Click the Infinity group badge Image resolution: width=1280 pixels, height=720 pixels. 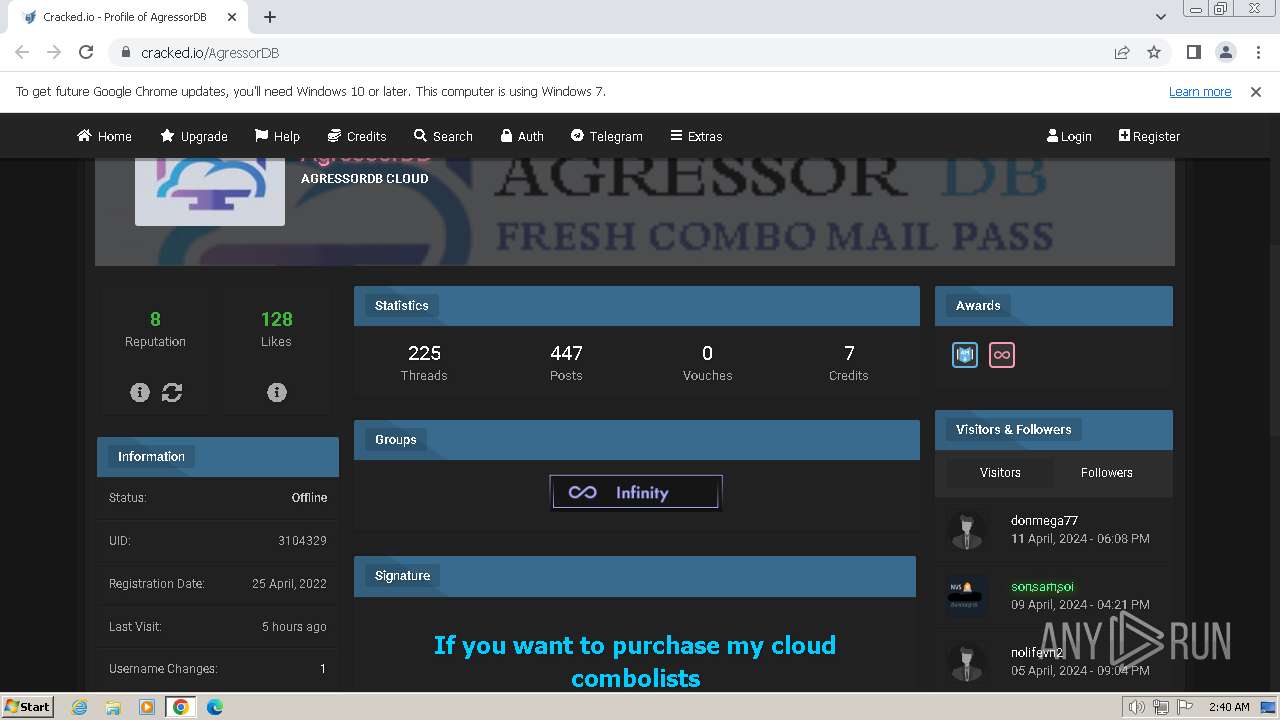tap(636, 492)
